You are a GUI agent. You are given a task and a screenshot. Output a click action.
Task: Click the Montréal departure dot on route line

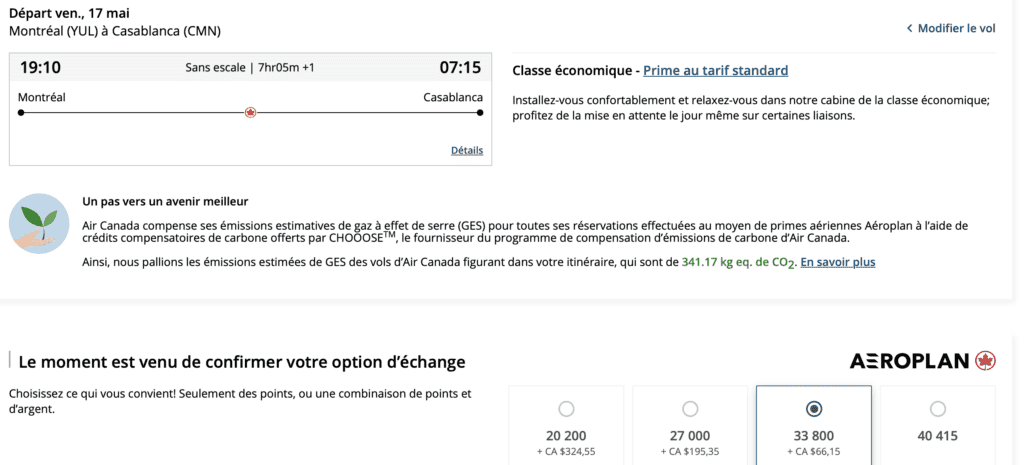click(21, 112)
